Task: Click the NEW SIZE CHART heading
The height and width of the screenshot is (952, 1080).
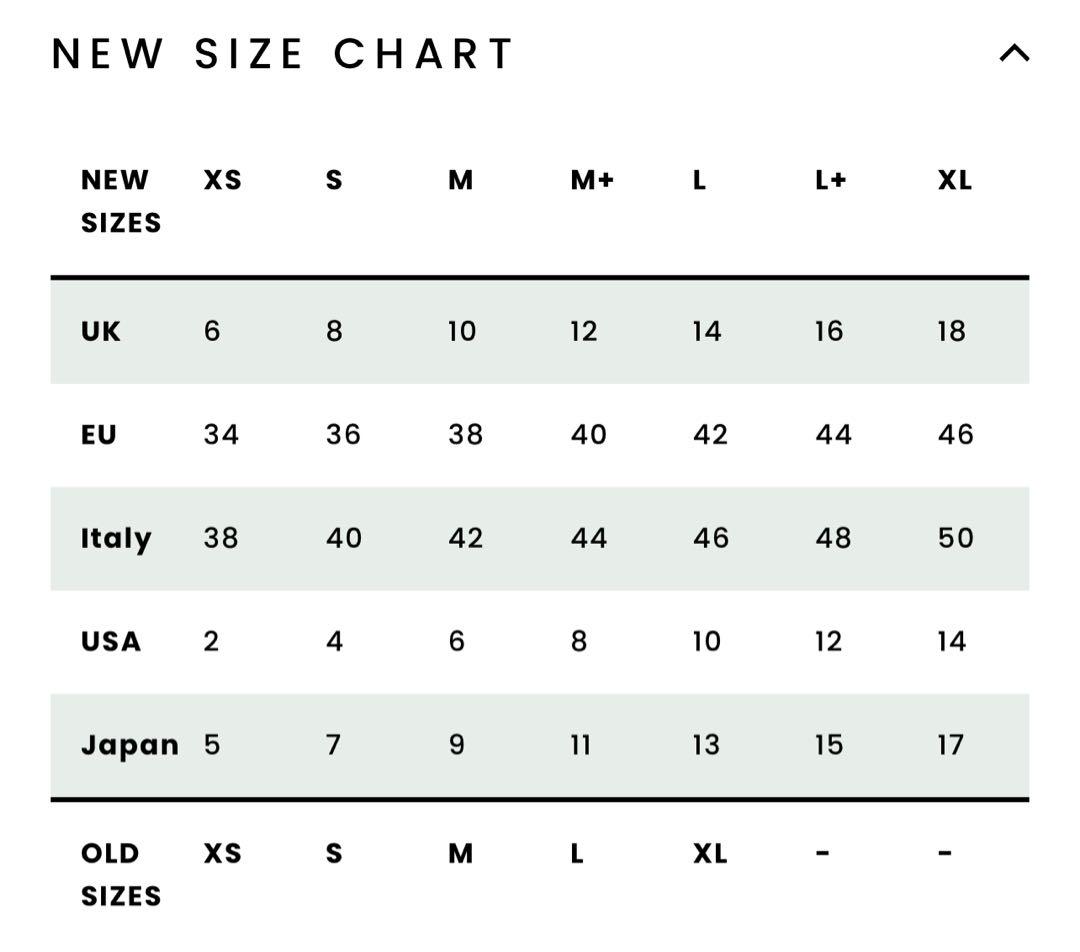Action: pos(282,54)
